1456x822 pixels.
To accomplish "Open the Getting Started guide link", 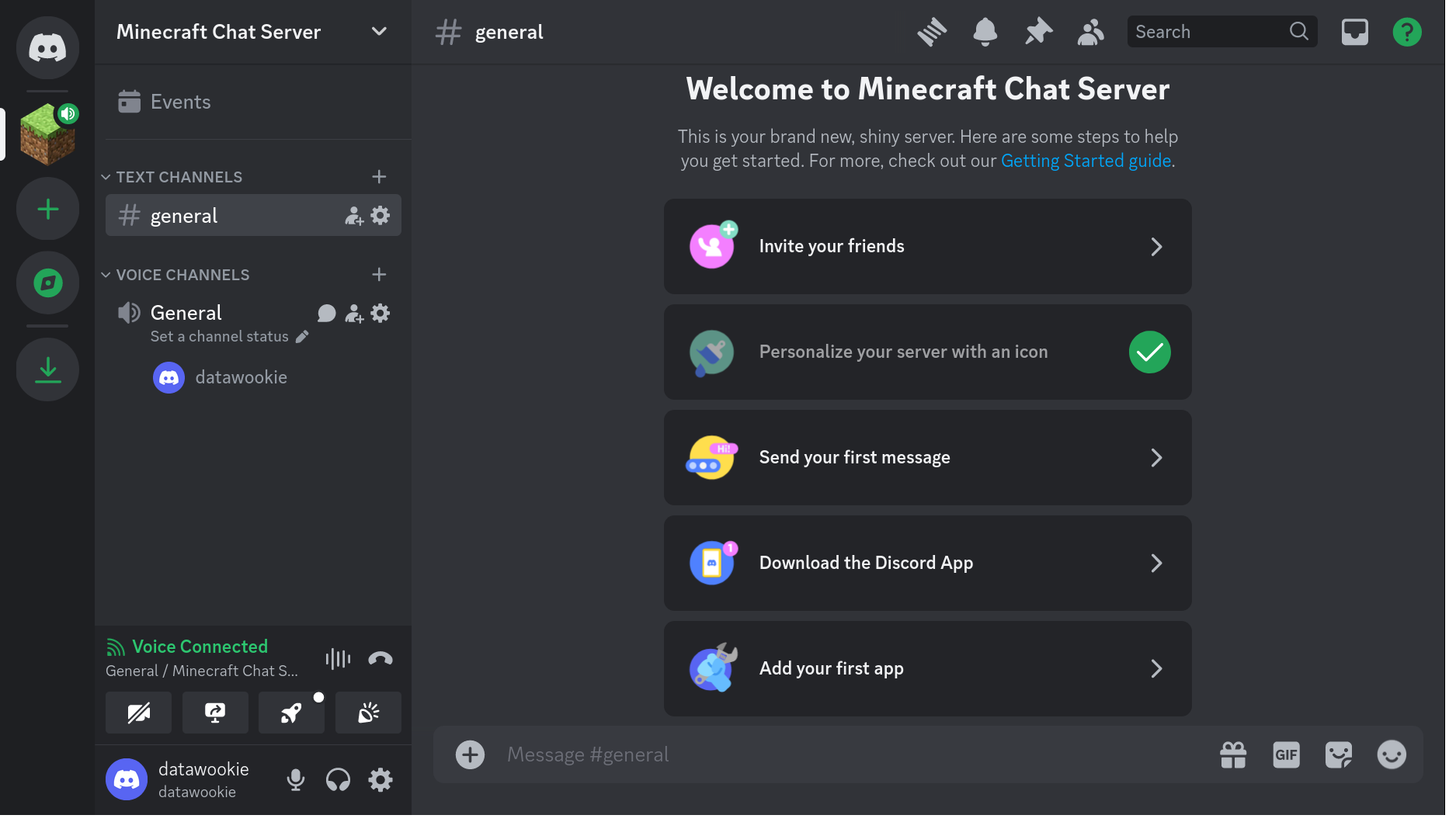I will (x=1086, y=161).
